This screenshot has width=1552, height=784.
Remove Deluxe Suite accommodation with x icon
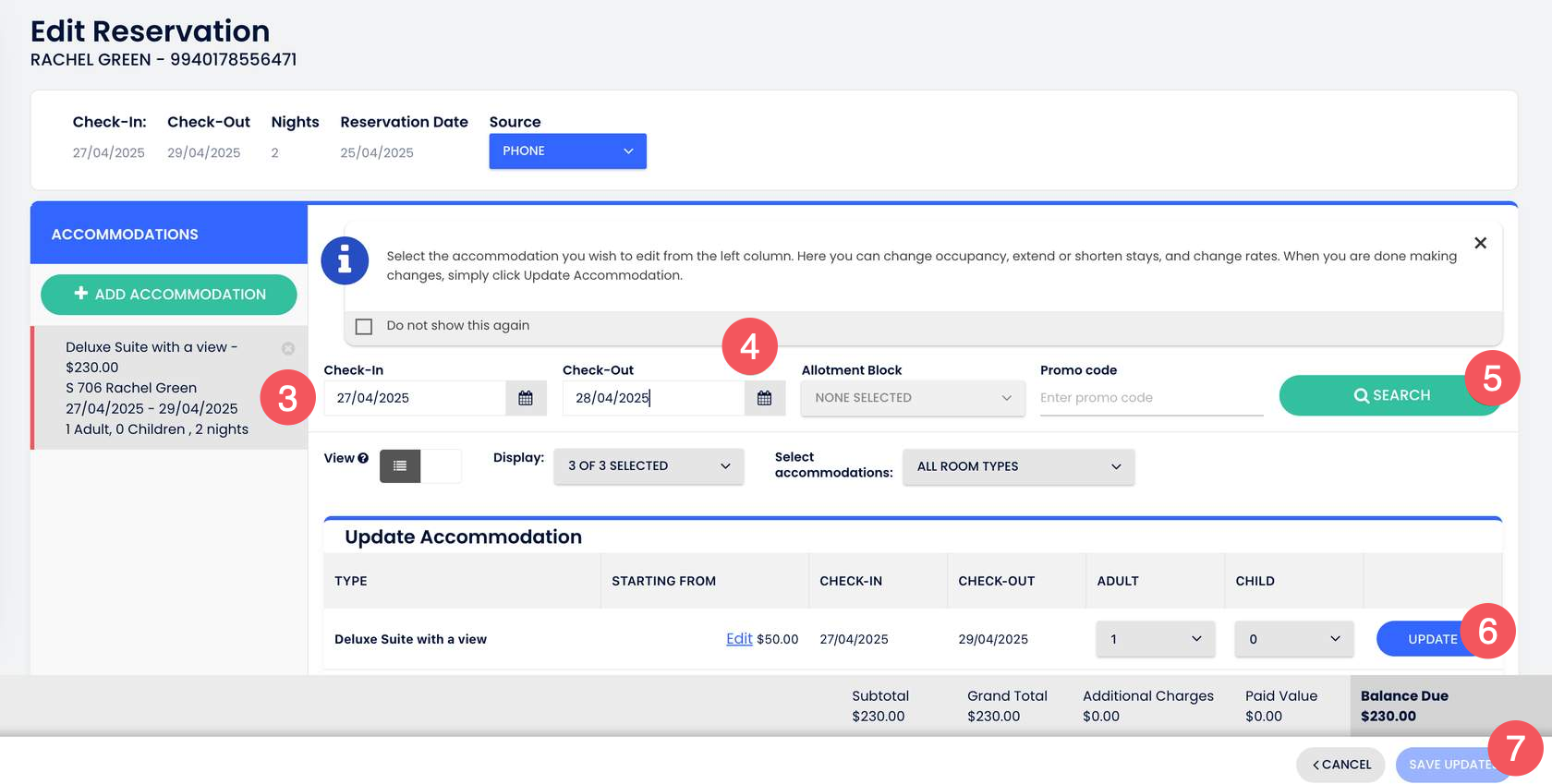pos(288,348)
